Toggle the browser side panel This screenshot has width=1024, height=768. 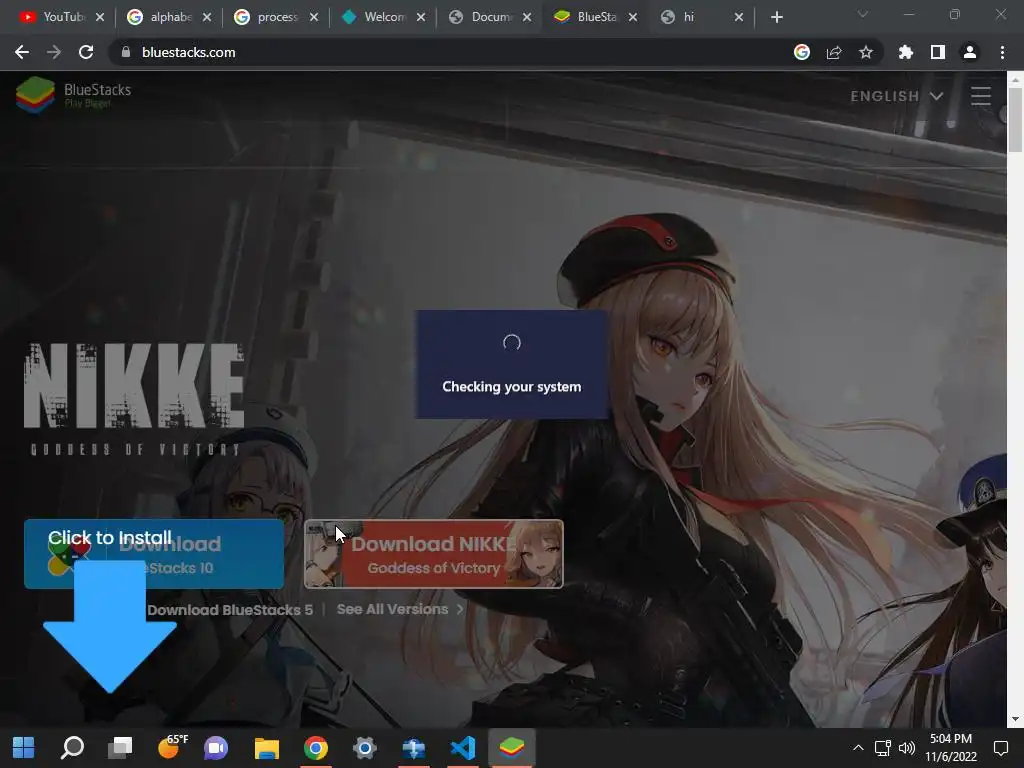click(x=938, y=52)
